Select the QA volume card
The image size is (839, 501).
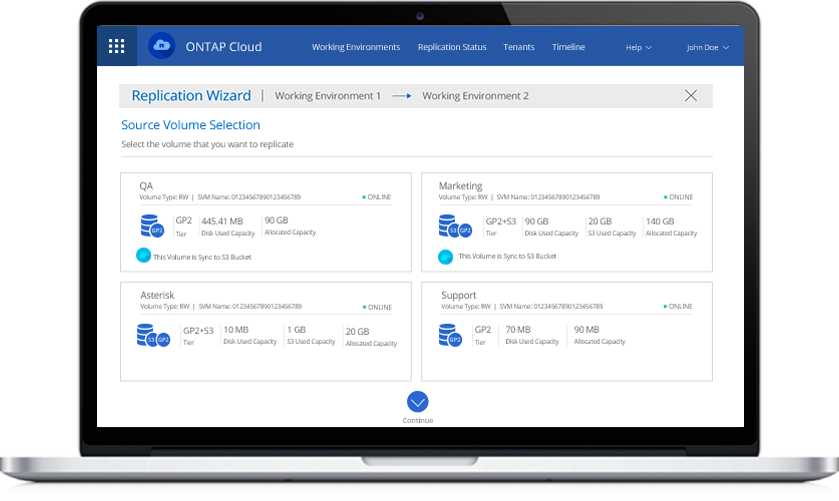tap(266, 222)
